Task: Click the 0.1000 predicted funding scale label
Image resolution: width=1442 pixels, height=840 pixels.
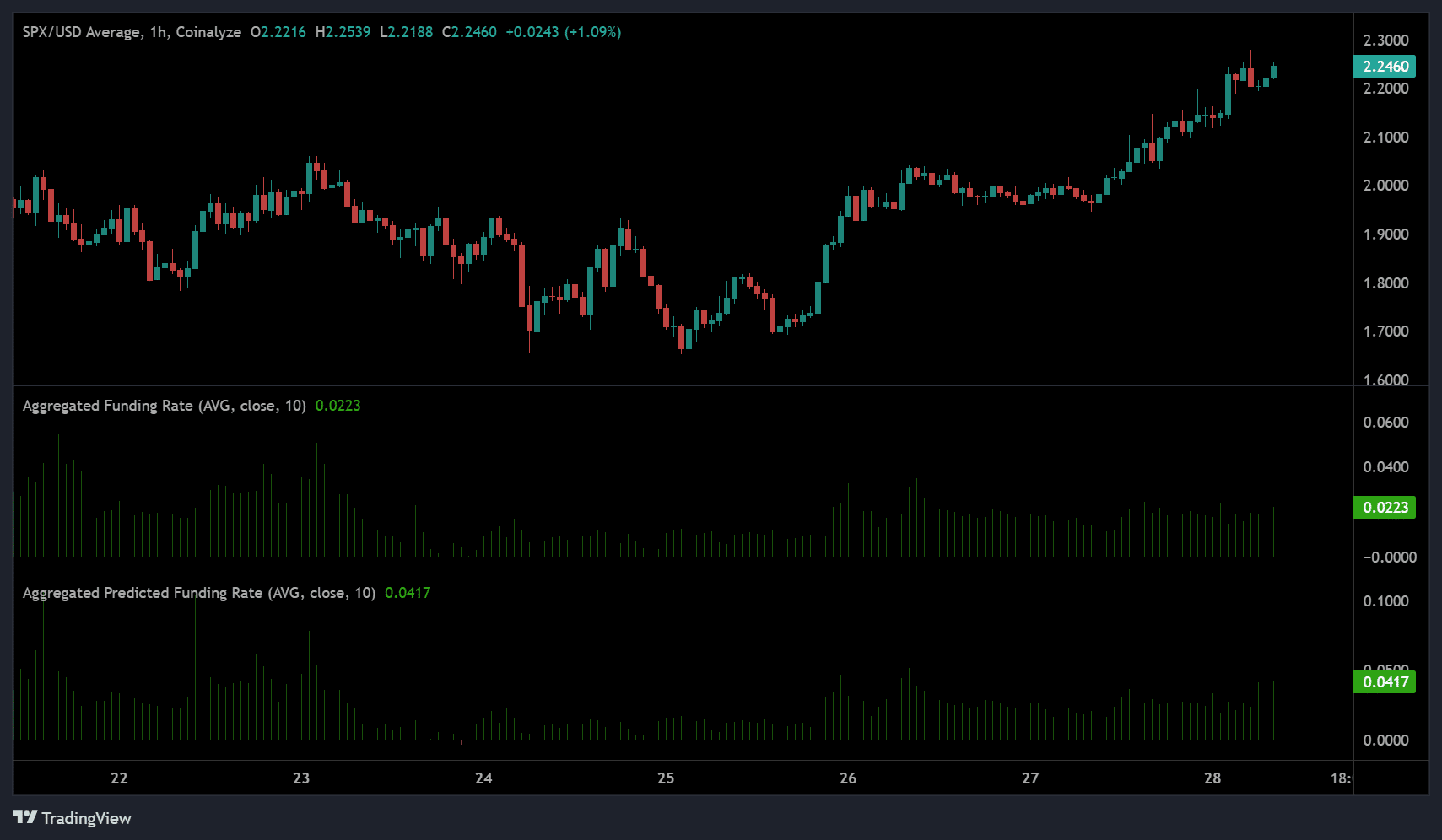Action: [1385, 601]
